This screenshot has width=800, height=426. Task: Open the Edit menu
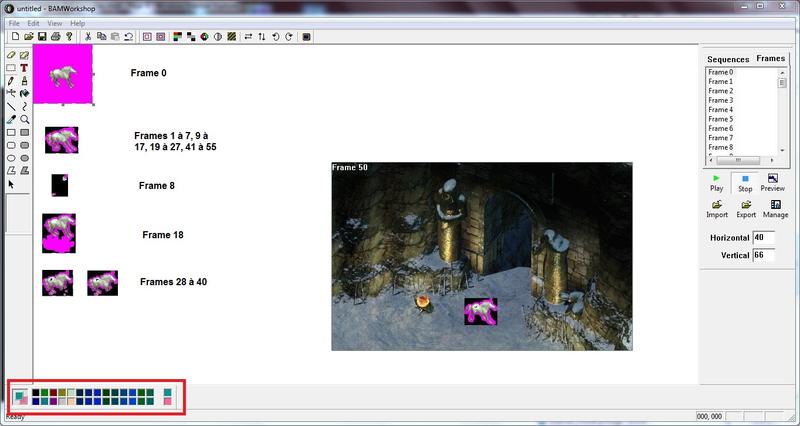[x=33, y=23]
